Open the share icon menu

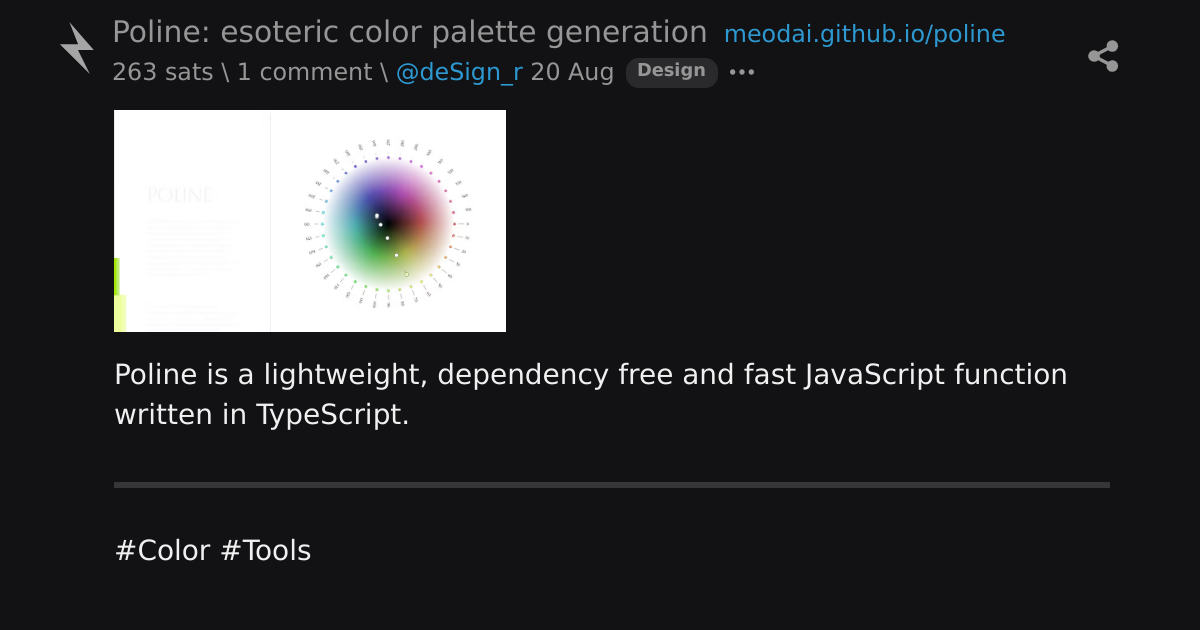click(1103, 56)
